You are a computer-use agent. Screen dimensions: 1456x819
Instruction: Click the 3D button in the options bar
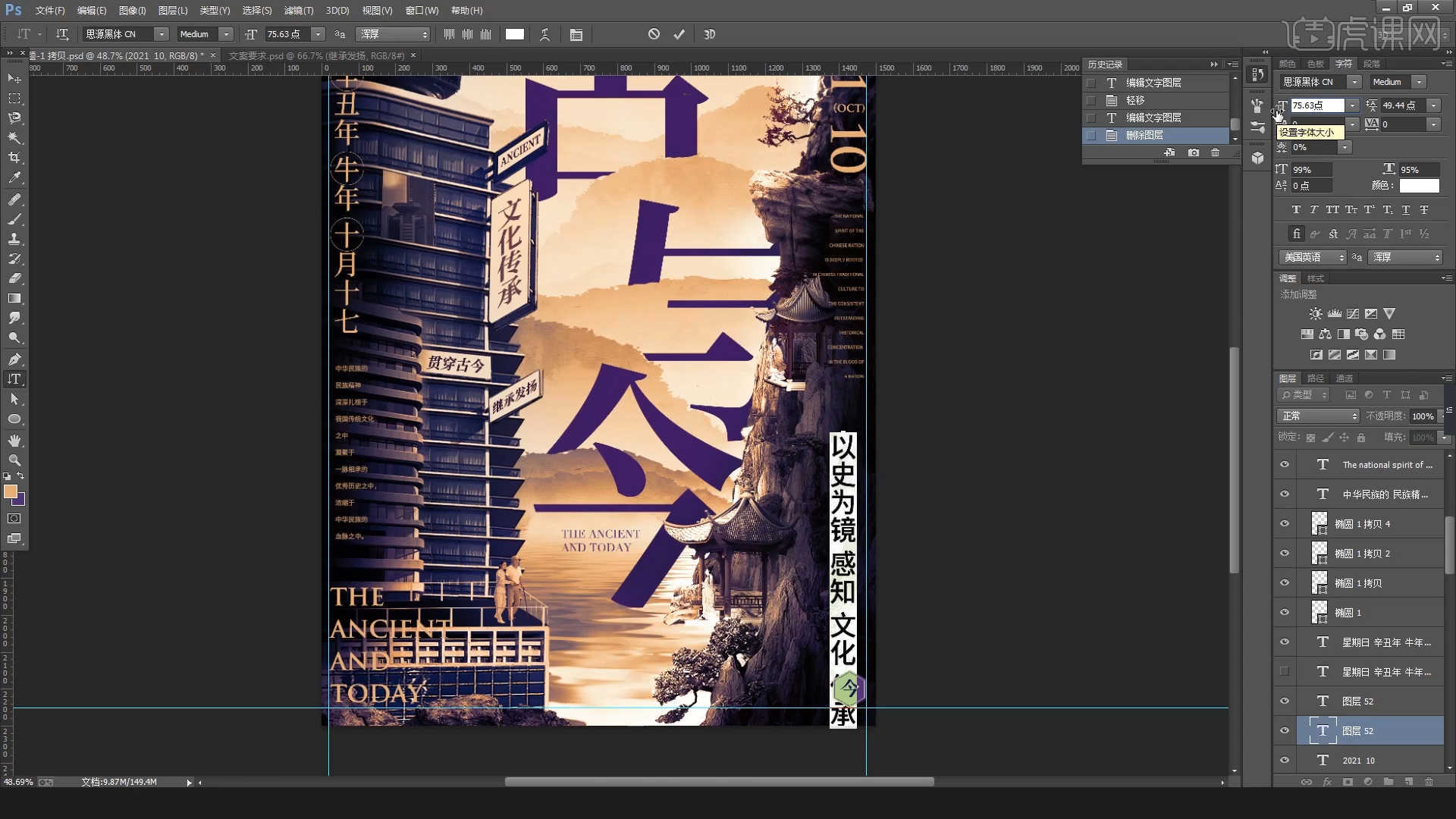coord(709,33)
